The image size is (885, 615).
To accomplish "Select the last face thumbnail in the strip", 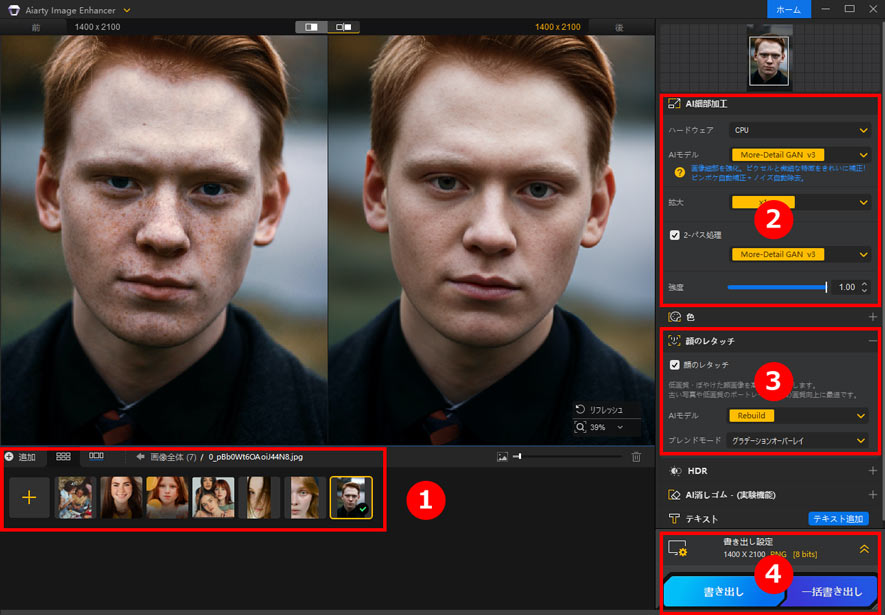I will [x=353, y=496].
